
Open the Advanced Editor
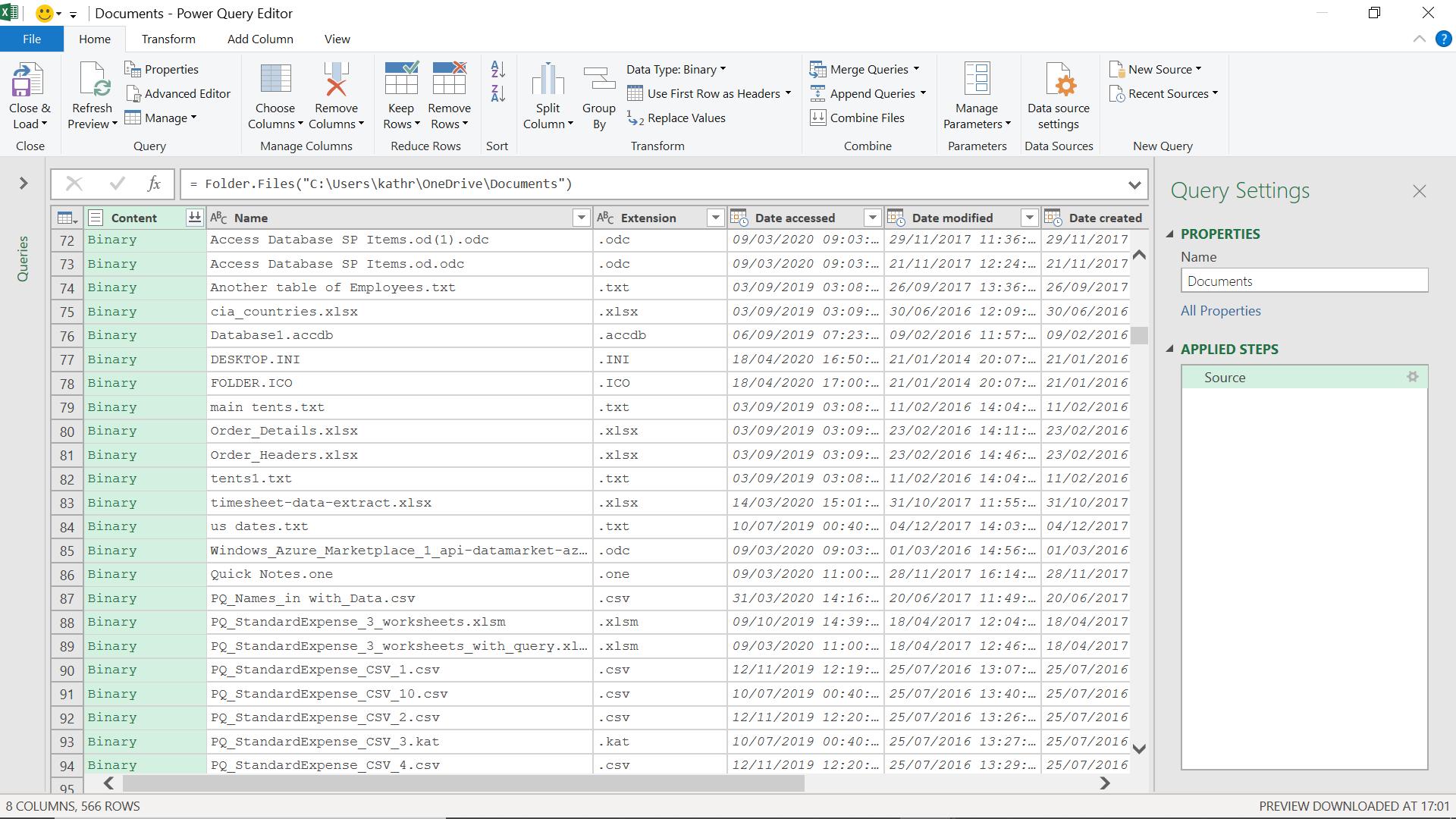[x=177, y=93]
